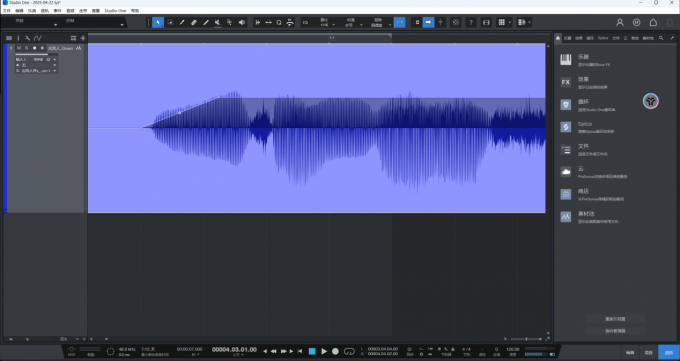Open the track input dropdown arrow
Screen dimensions: 680x361
(x=55, y=59)
